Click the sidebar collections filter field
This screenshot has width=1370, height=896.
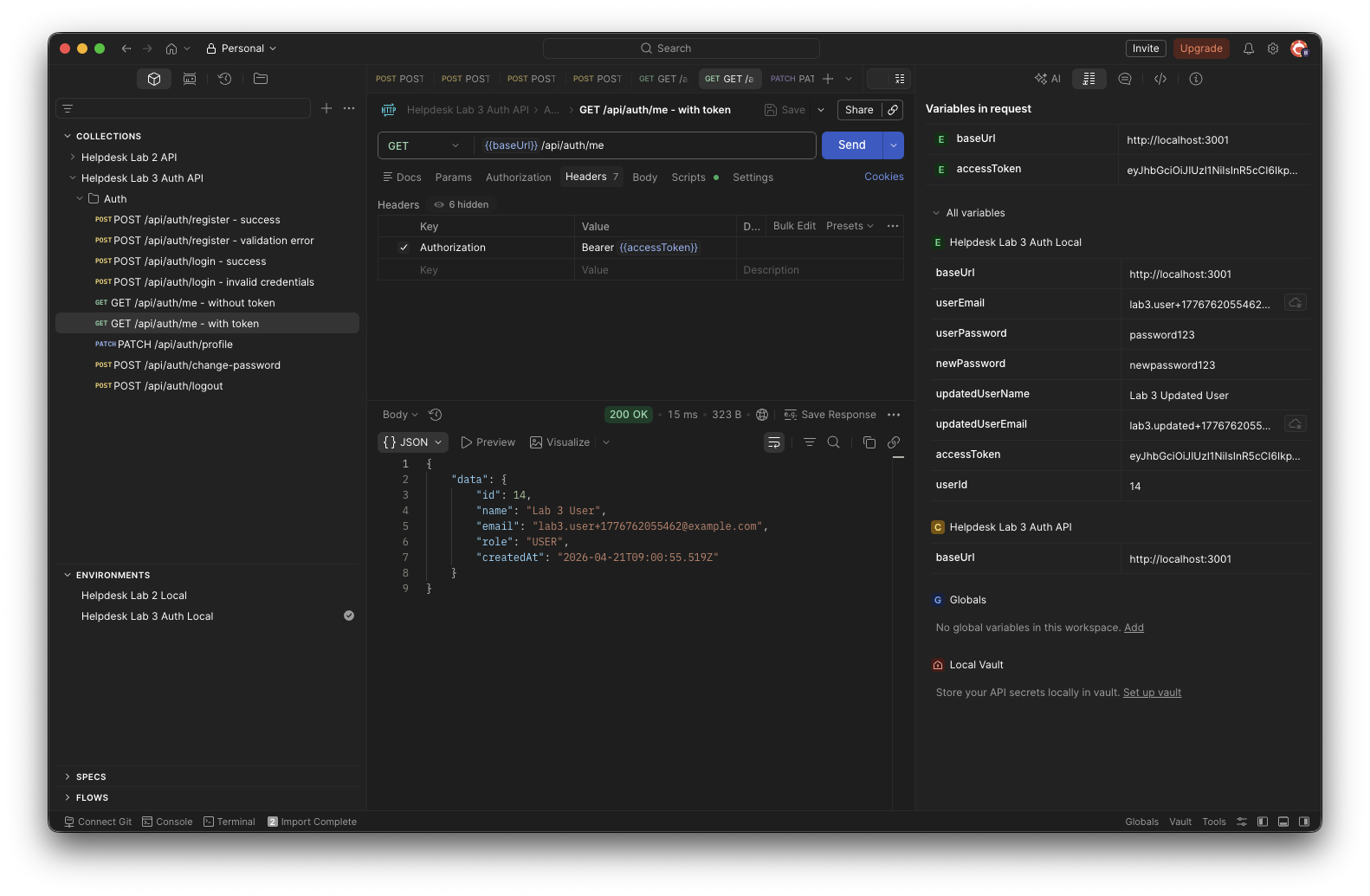(183, 108)
